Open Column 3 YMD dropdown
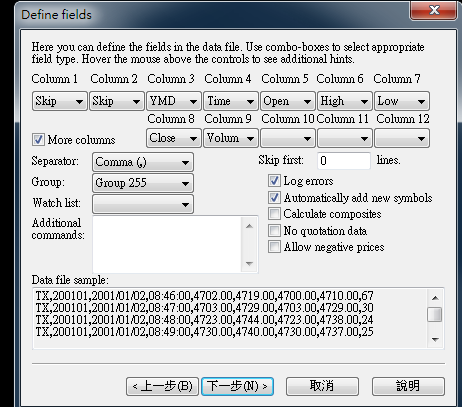Image resolution: width=462 pixels, height=407 pixels. point(174,101)
